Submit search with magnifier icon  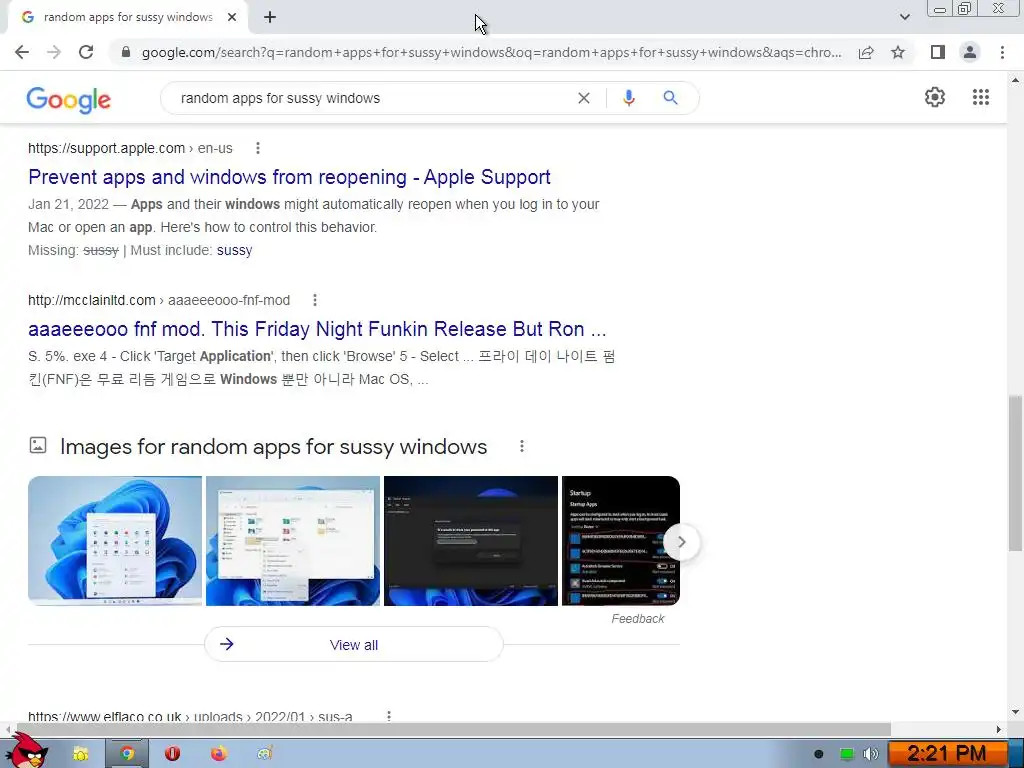pos(670,98)
